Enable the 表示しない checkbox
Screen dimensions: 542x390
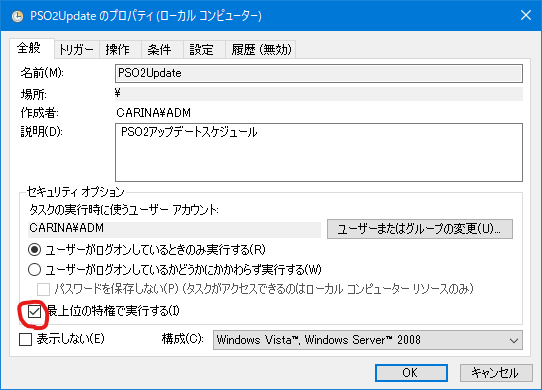click(x=26, y=340)
